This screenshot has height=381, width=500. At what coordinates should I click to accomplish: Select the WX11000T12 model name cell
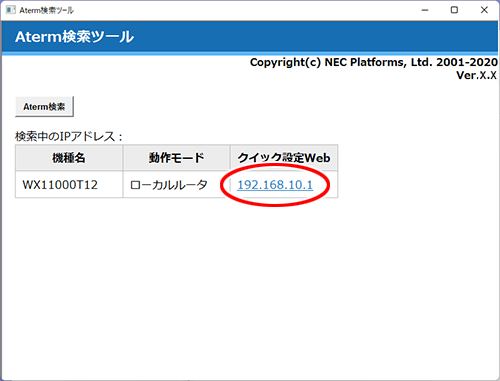pyautogui.click(x=69, y=184)
